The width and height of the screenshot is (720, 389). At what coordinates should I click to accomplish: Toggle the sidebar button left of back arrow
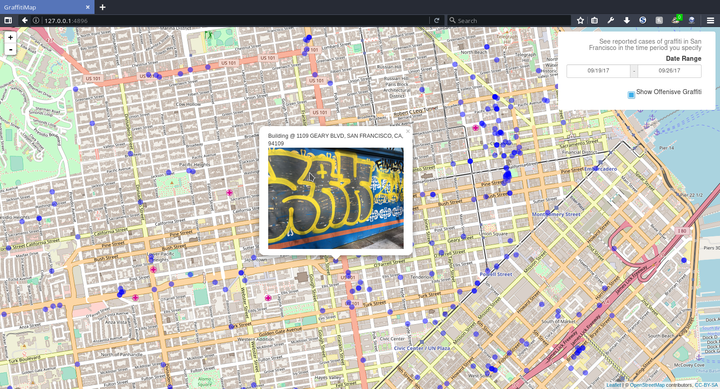pyautogui.click(x=8, y=20)
